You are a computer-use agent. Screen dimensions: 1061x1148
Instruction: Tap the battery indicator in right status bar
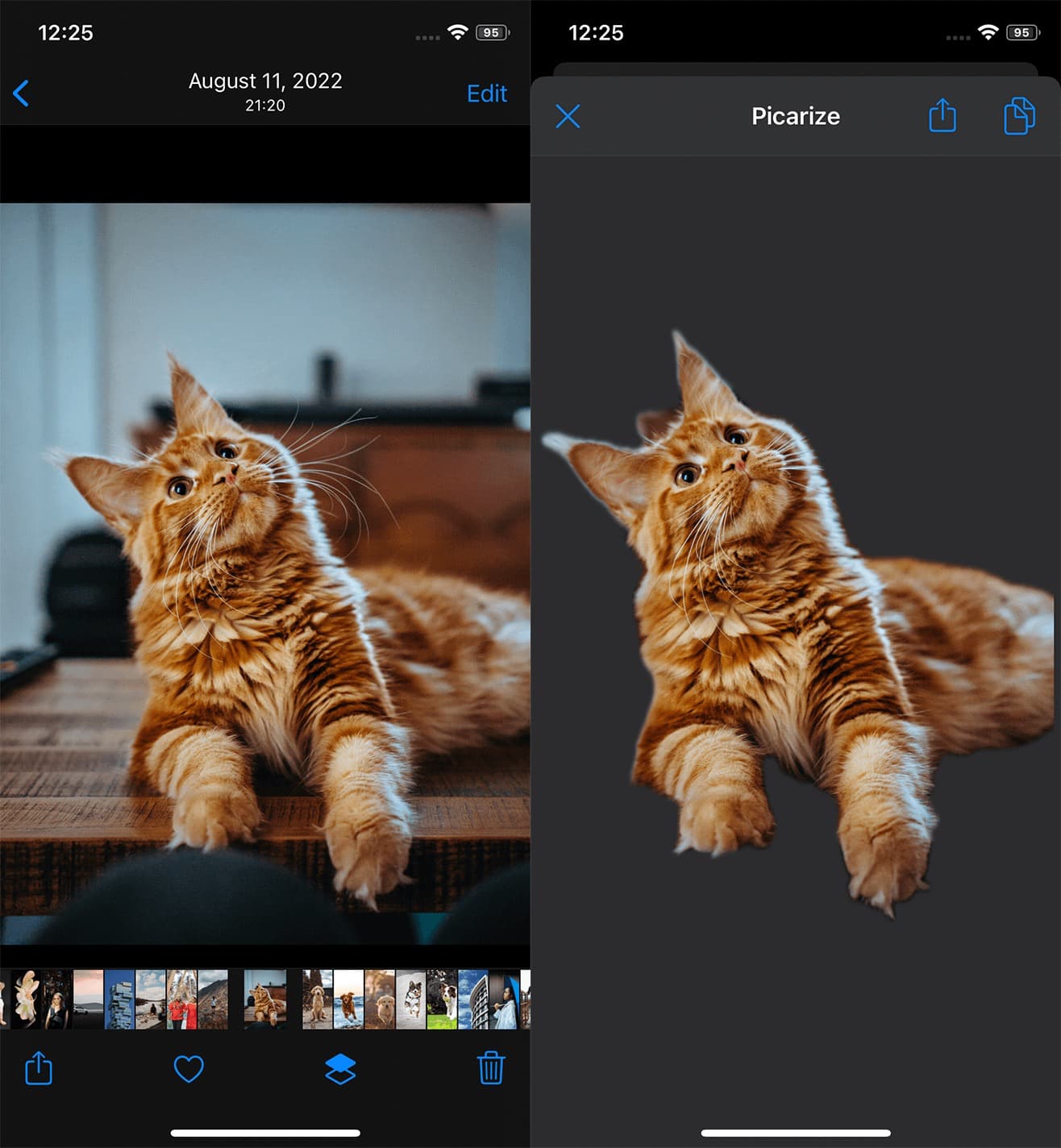(x=1023, y=32)
